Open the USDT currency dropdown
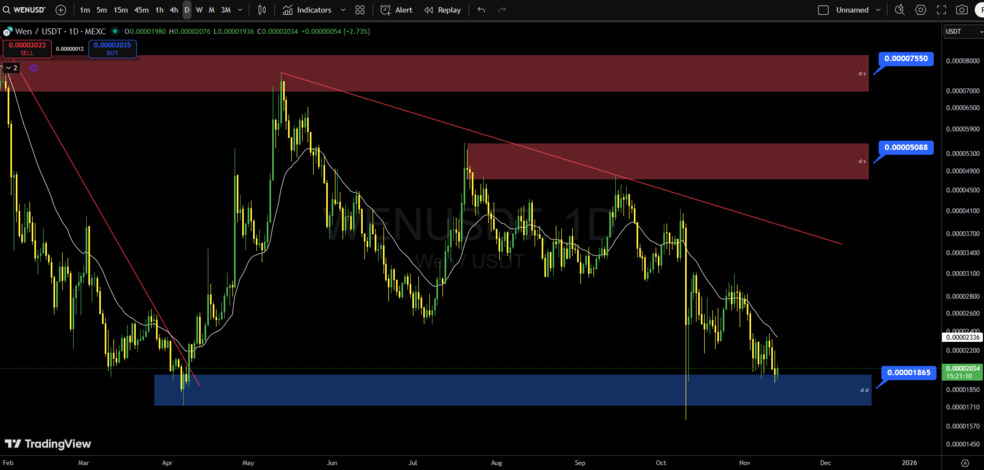Viewport: 984px width, 470px height. [x=958, y=32]
